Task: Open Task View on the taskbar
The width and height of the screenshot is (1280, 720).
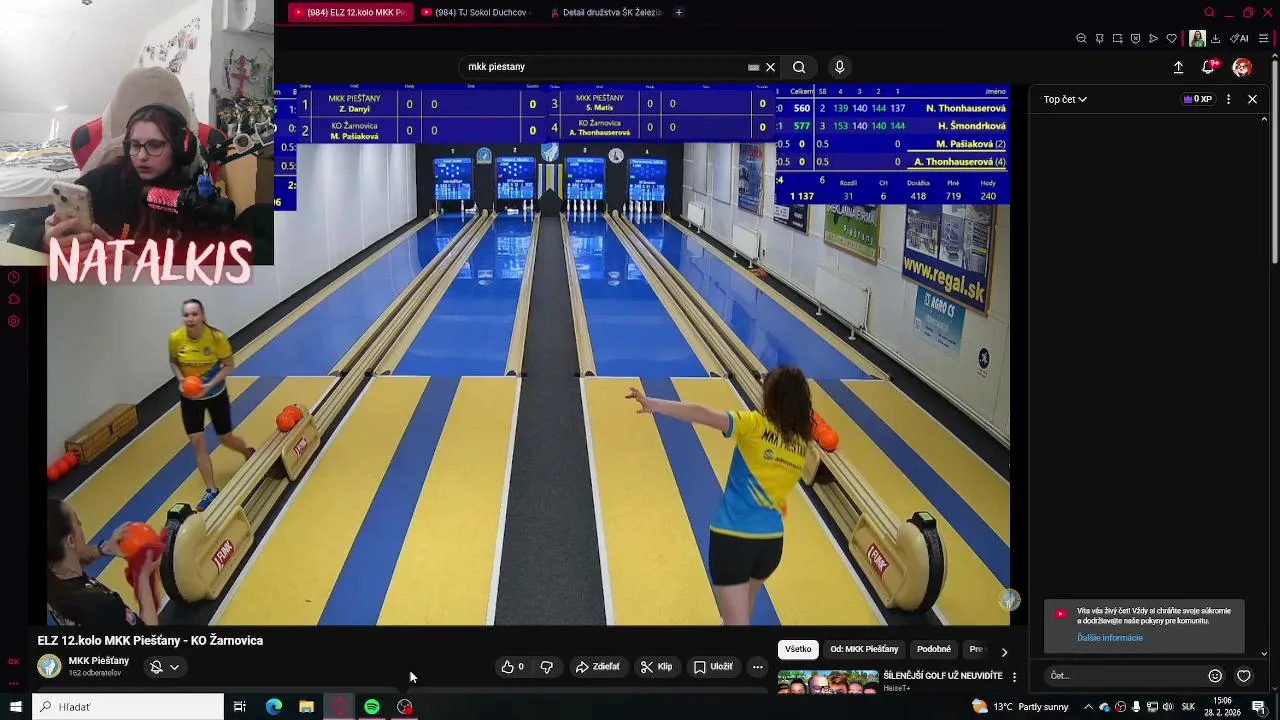Action: coord(240,707)
